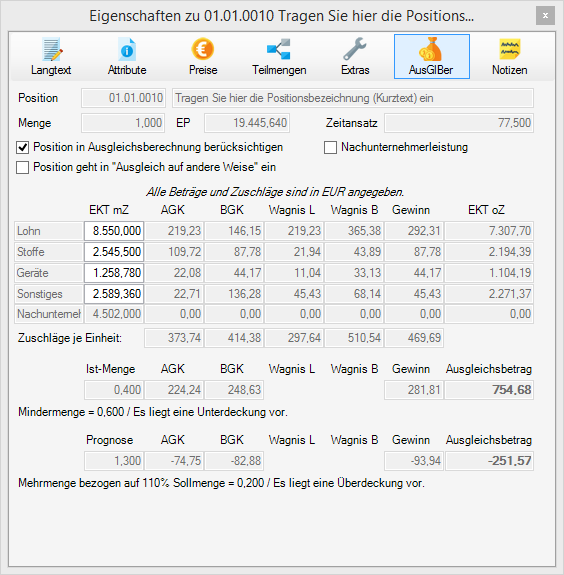Click the Nachunternehmer EKT mZ field 4.502,000
This screenshot has width=564, height=575.
pyautogui.click(x=114, y=314)
